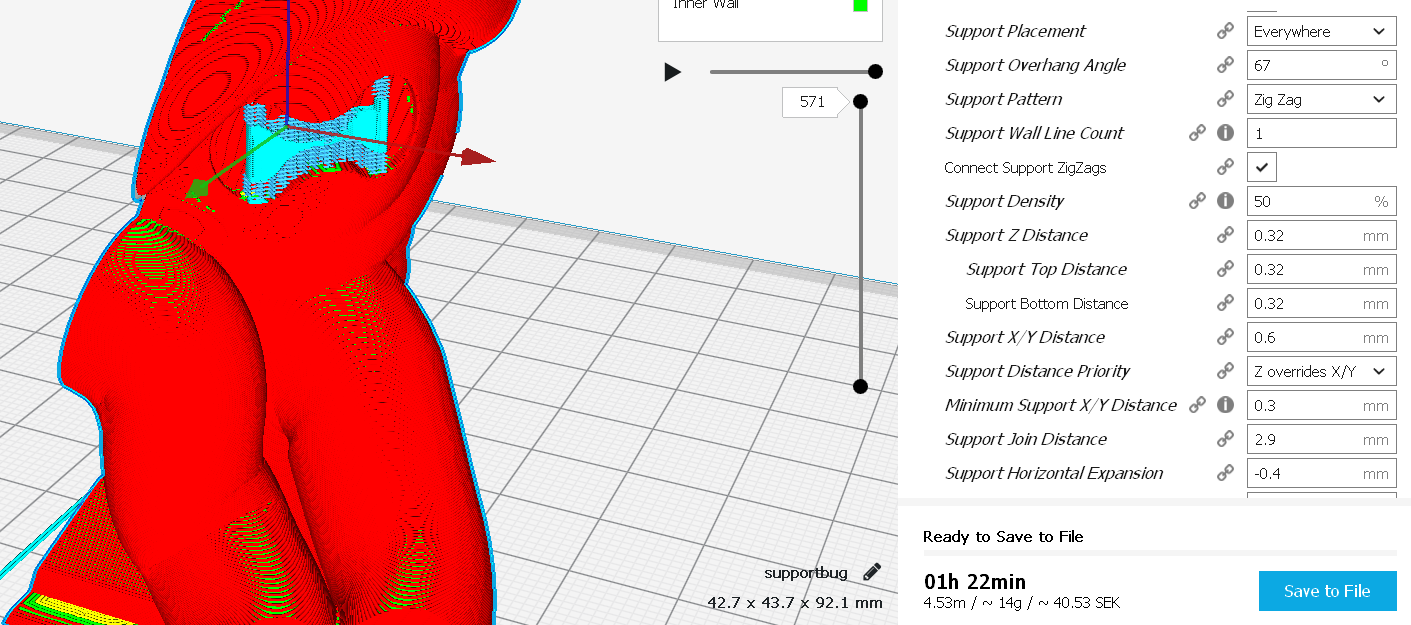Click the Support Wall Line Count field

coord(1321,133)
